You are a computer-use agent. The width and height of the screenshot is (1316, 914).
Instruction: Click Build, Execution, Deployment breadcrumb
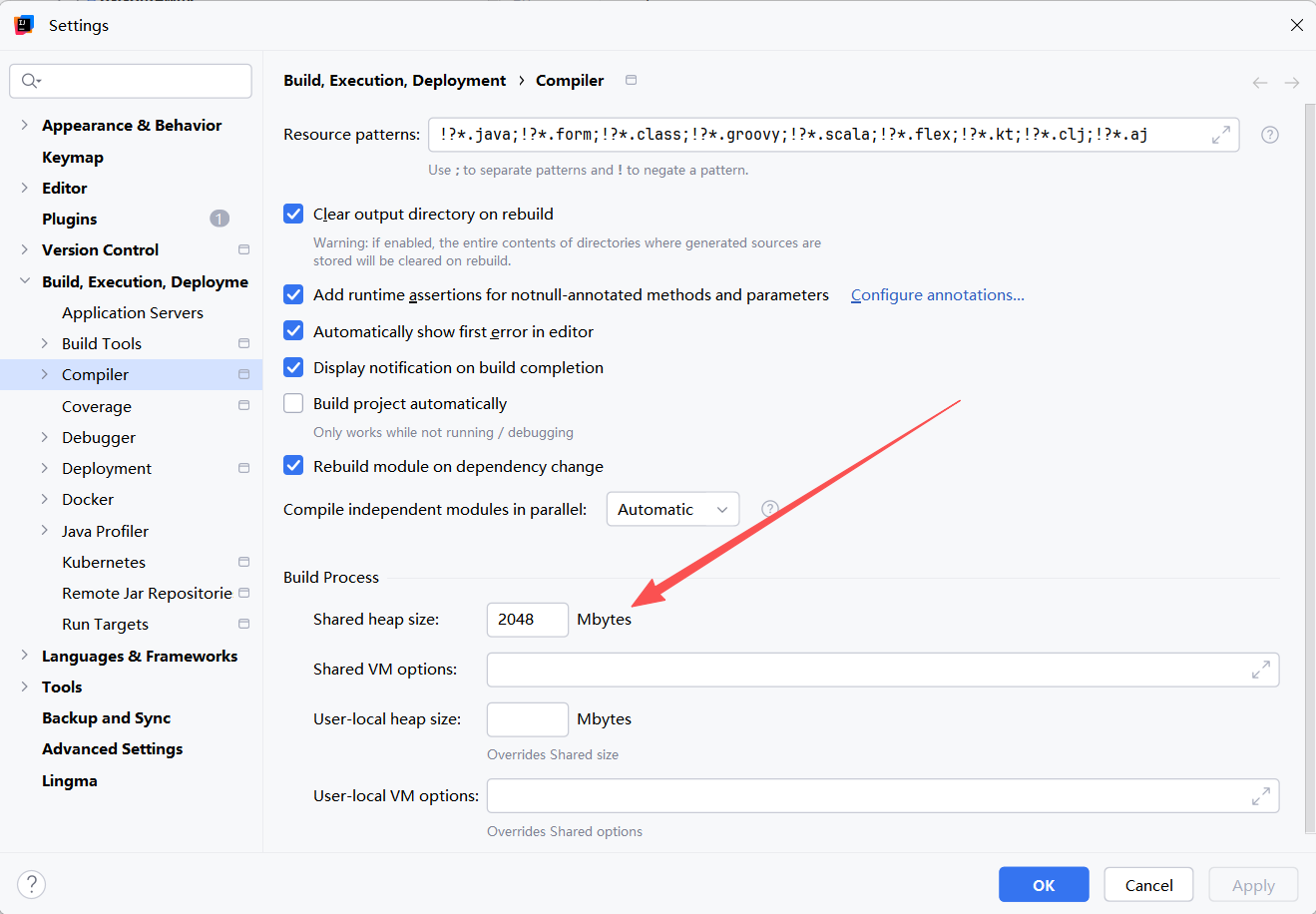coord(395,80)
